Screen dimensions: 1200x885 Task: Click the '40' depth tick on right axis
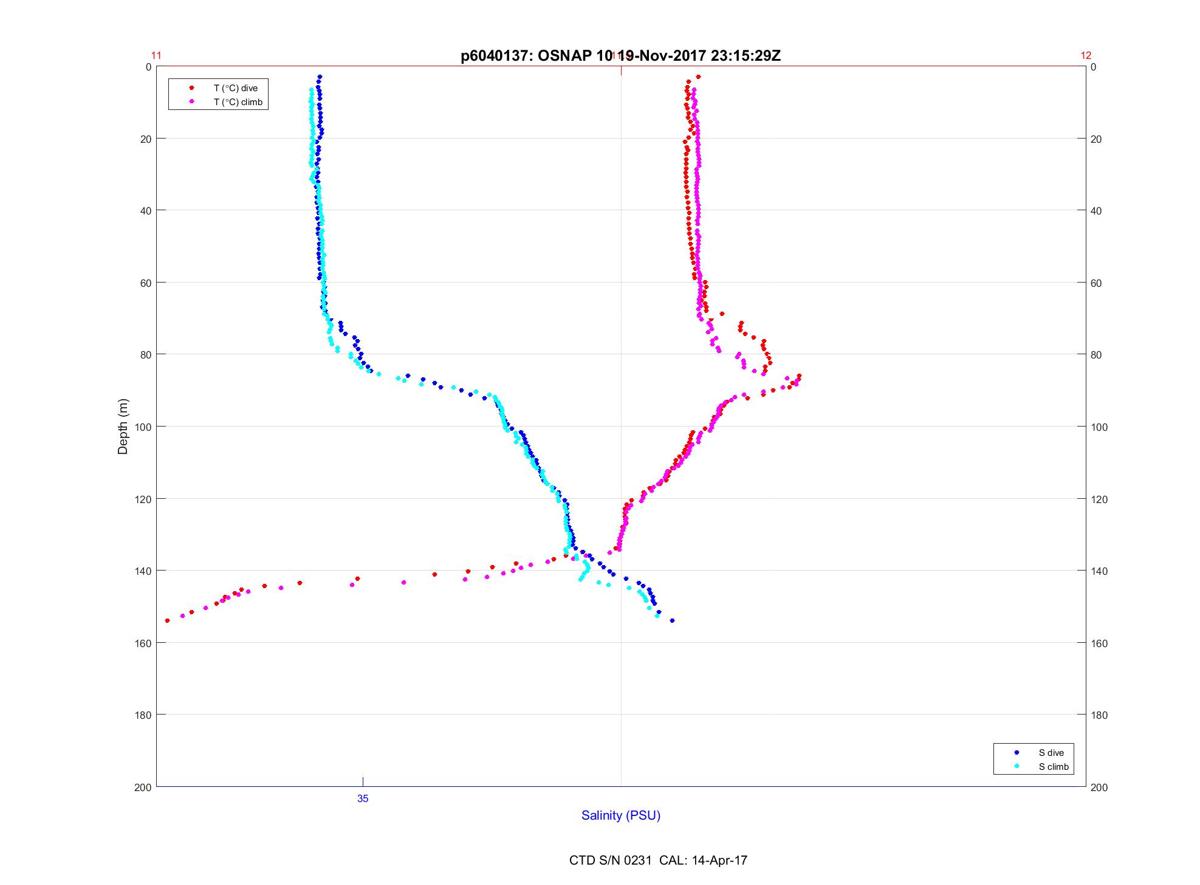click(1097, 211)
